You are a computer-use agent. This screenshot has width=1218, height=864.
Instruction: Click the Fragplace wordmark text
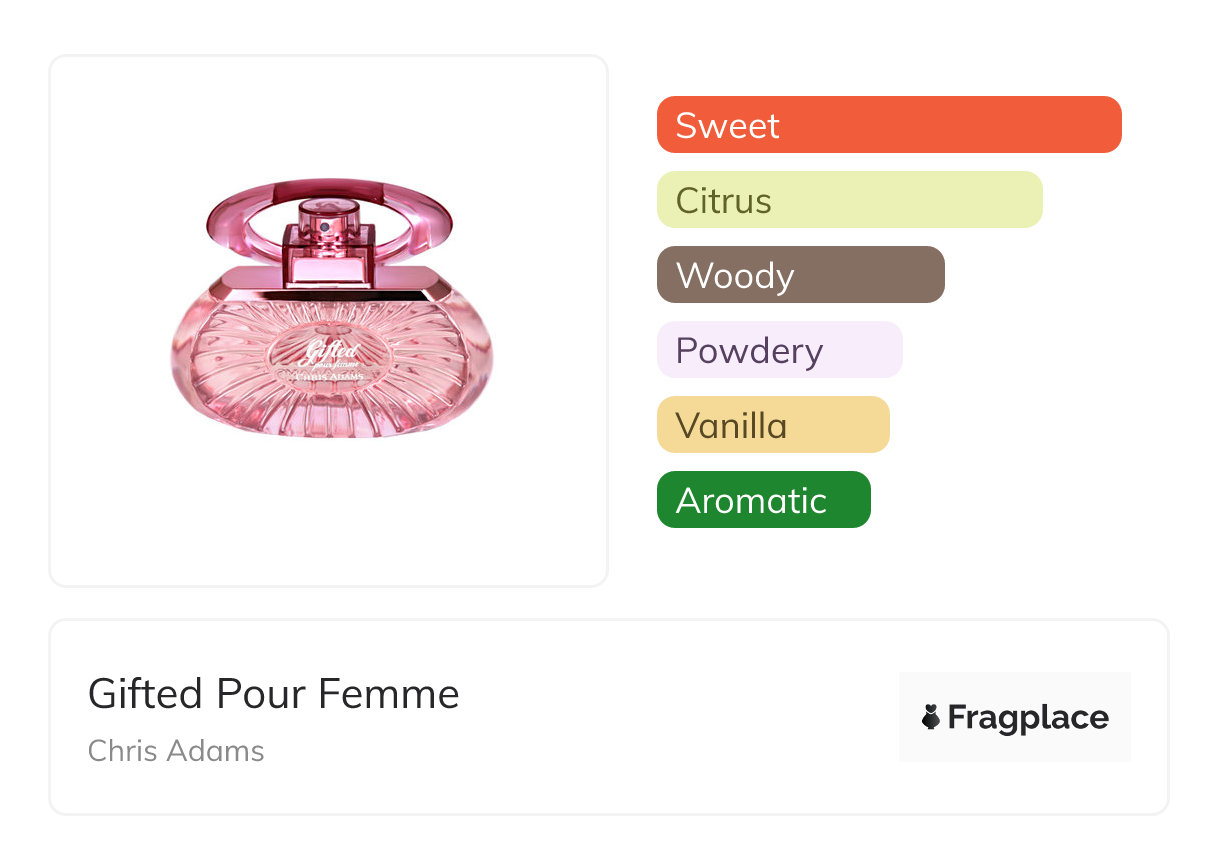coord(1028,717)
